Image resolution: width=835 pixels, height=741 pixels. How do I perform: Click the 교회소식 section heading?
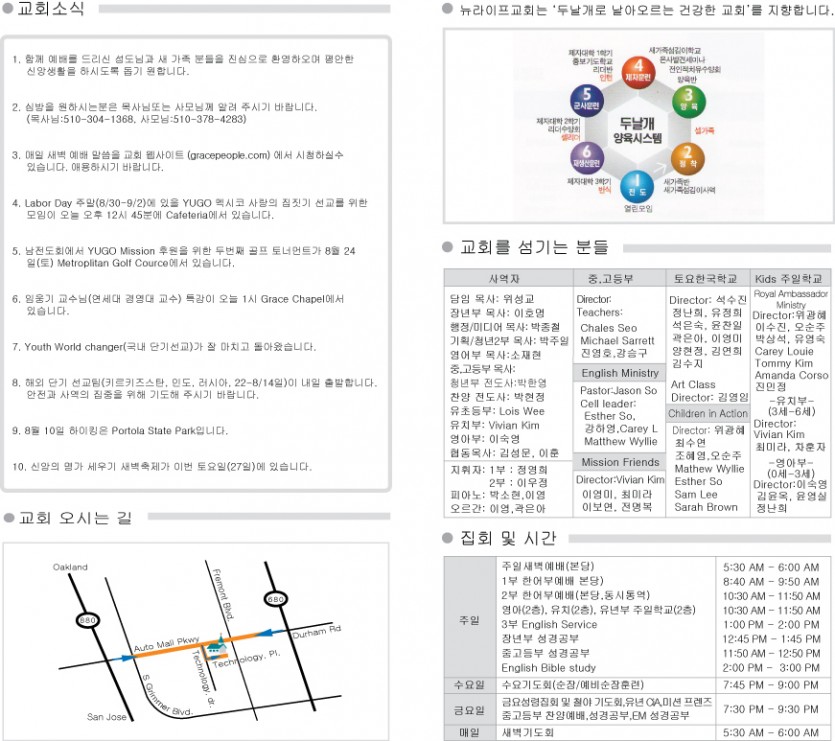(51, 9)
